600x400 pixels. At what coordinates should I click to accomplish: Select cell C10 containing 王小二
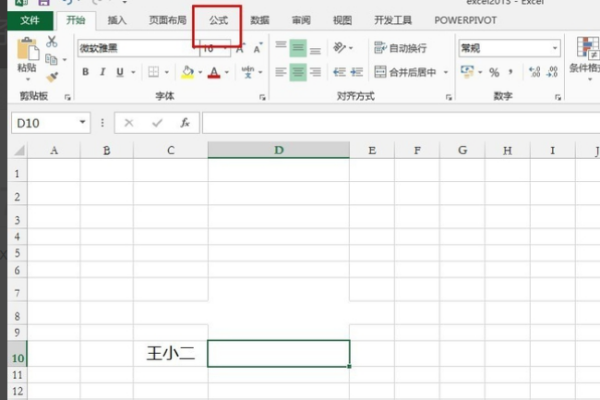[170, 353]
